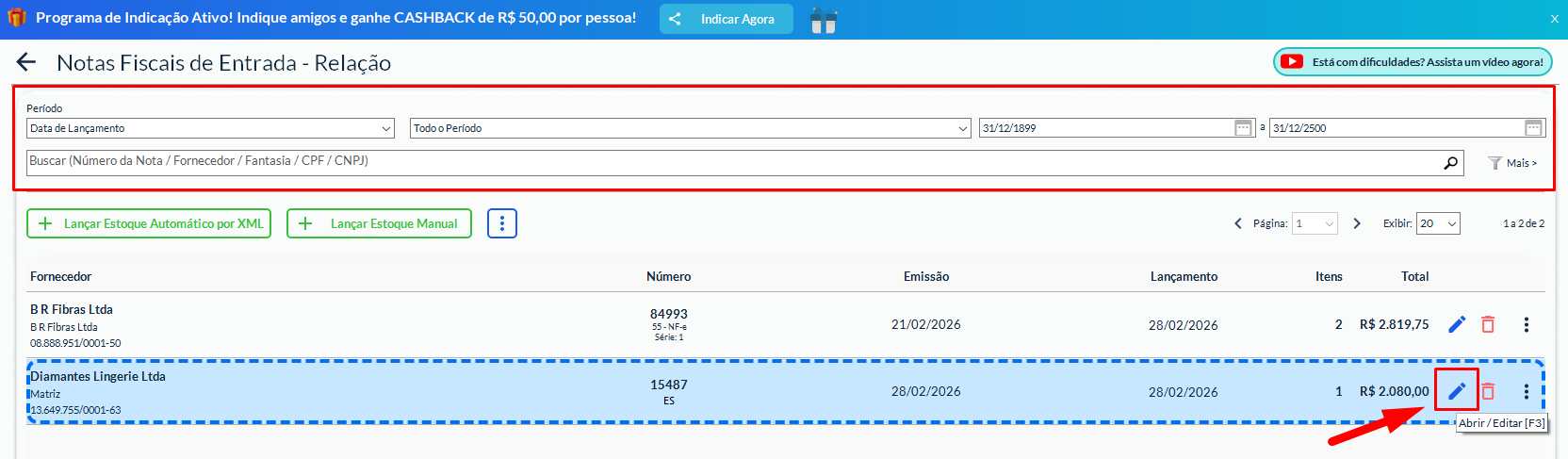1568x459 pixels.
Task: Open more options for B R Fibras row
Action: [x=1526, y=324]
